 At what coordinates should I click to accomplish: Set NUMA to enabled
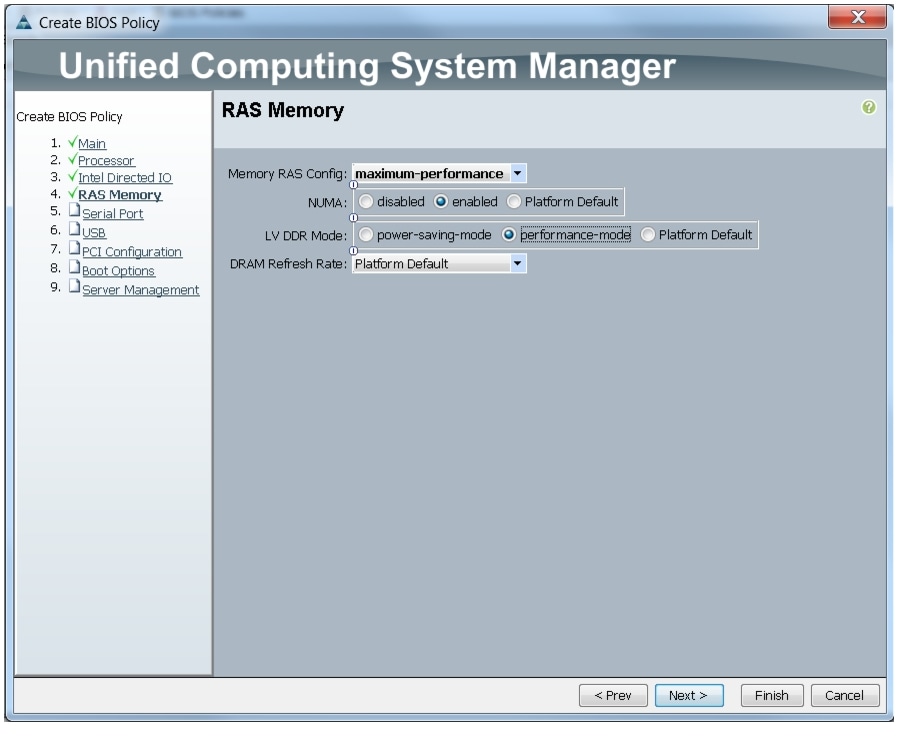(x=441, y=201)
